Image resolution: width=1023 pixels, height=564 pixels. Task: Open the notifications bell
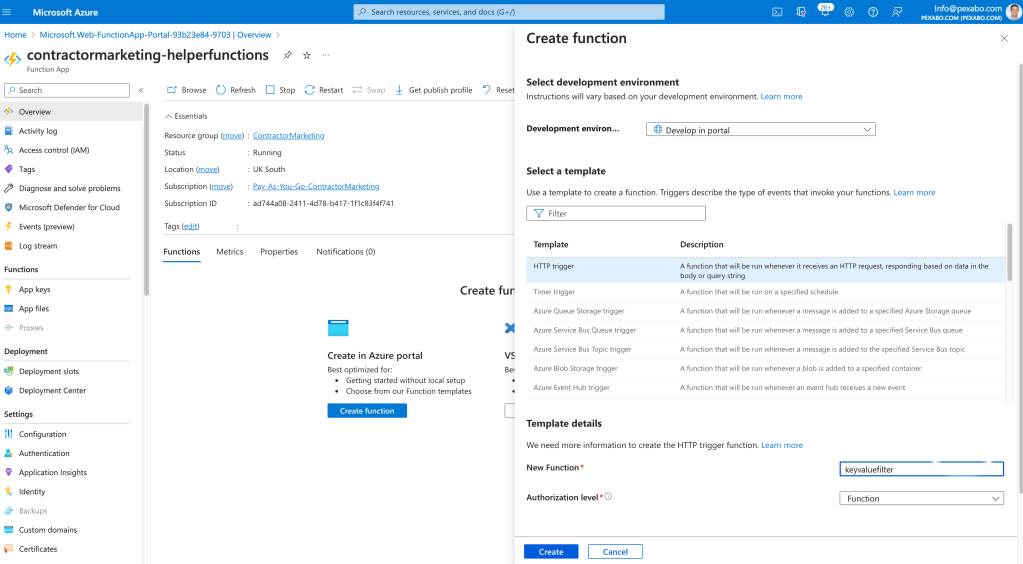[x=825, y=12]
